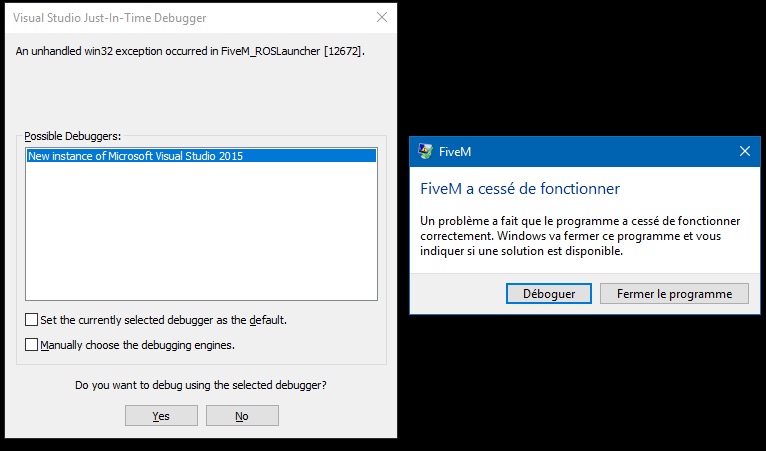Click the 'Do you want to debug' question text
Screen dimensions: 766x451
(201, 385)
